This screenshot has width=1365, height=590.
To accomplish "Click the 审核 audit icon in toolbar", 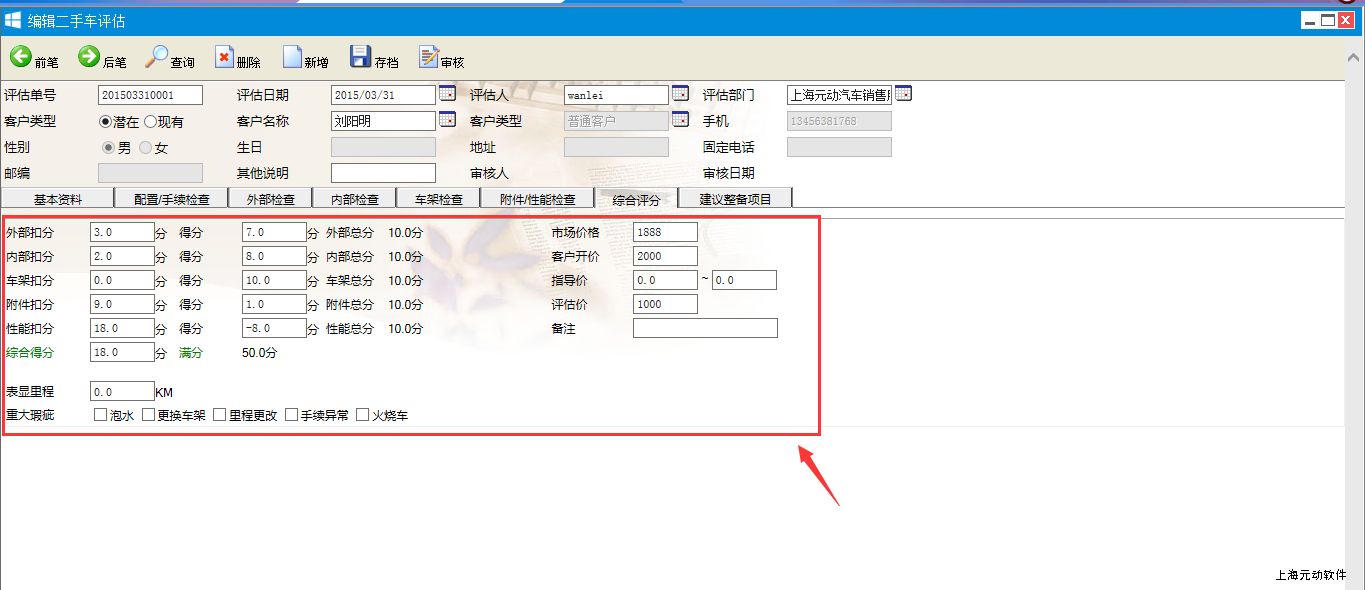I will point(428,58).
